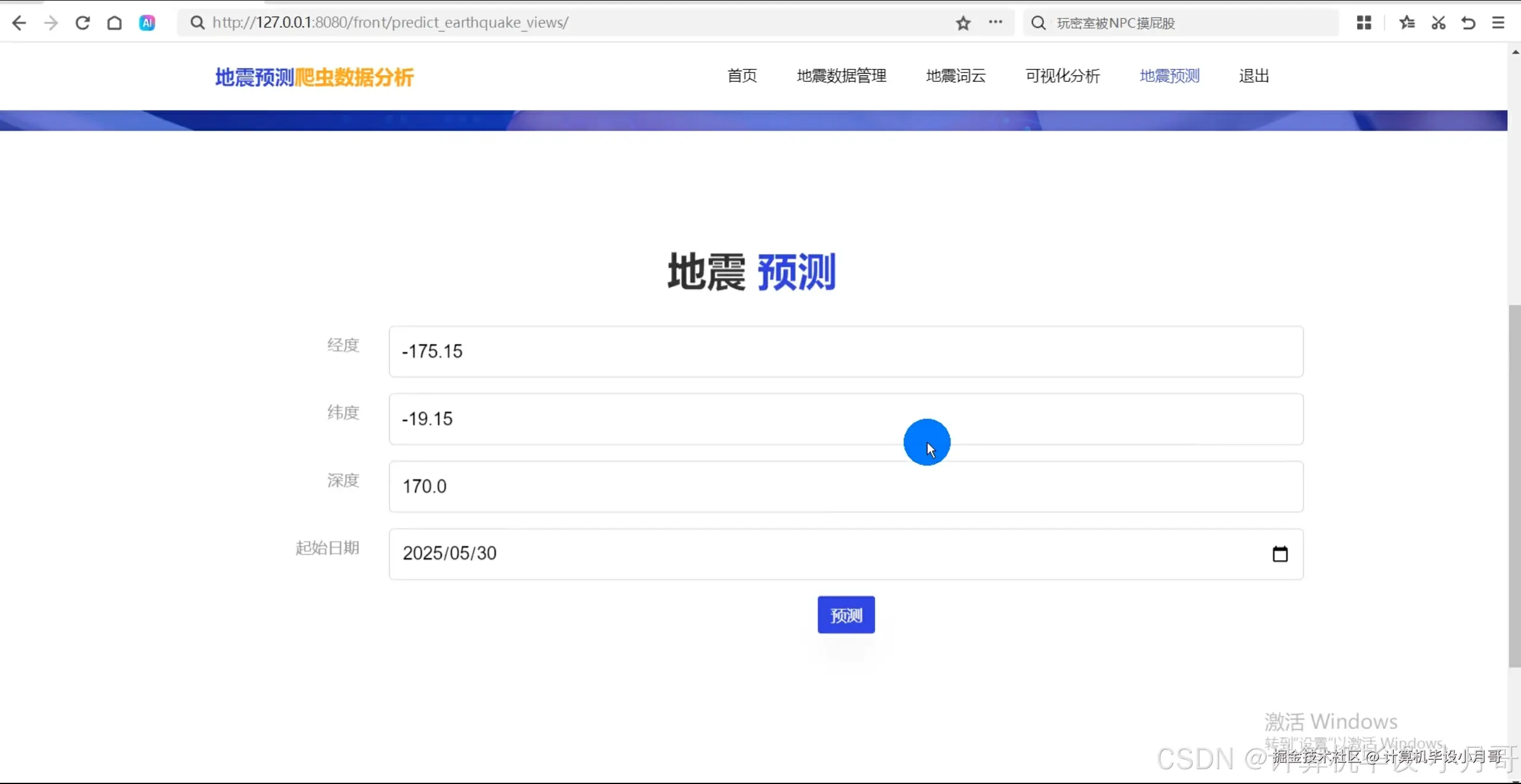The height and width of the screenshot is (784, 1521).
Task: Open 可视化分析 section
Action: [x=1062, y=76]
